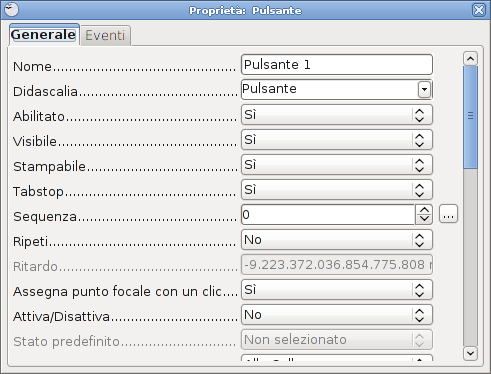
Task: Select the Generale tab
Action: (44, 34)
